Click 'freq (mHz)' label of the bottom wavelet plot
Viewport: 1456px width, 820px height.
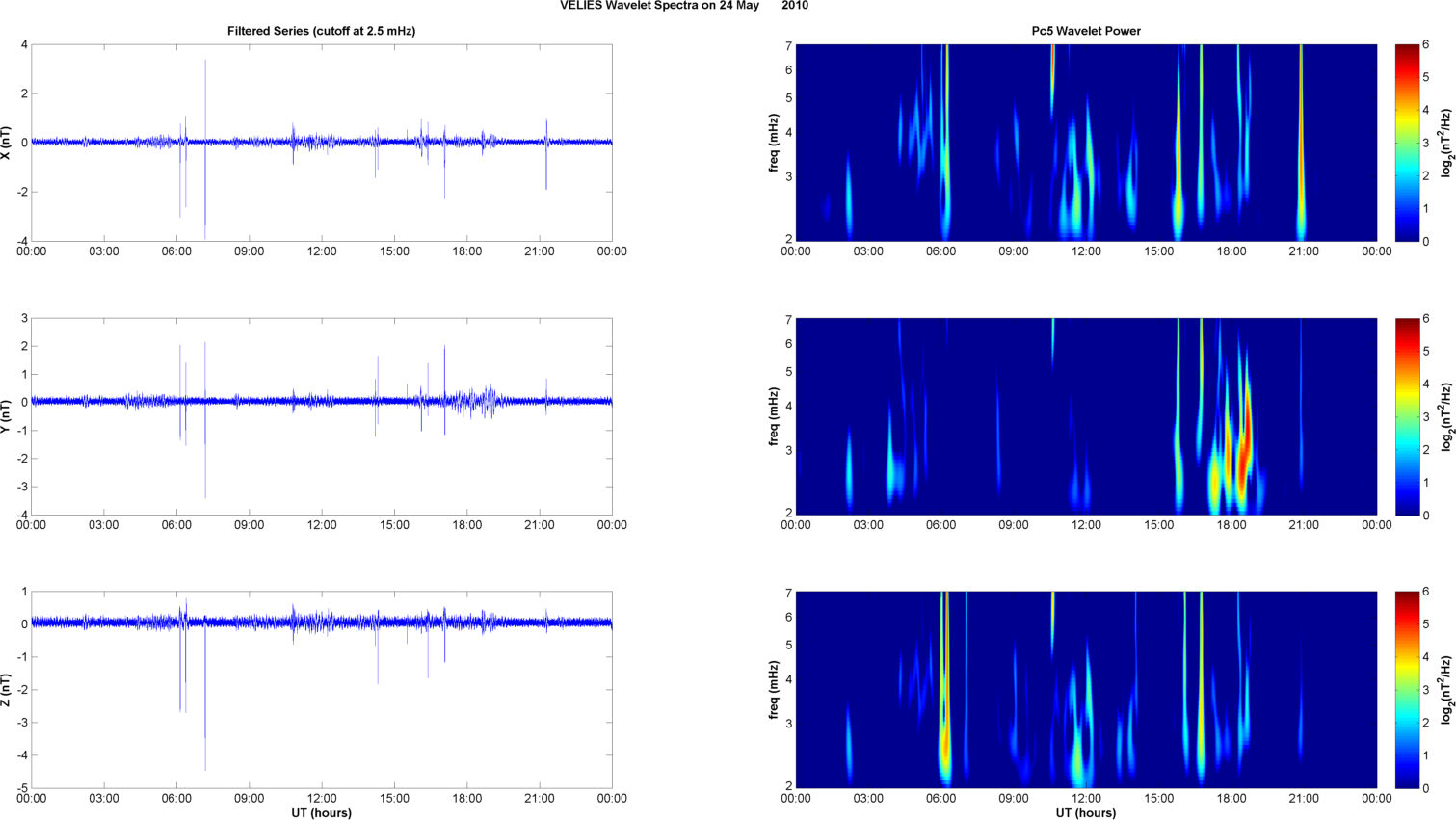click(774, 690)
